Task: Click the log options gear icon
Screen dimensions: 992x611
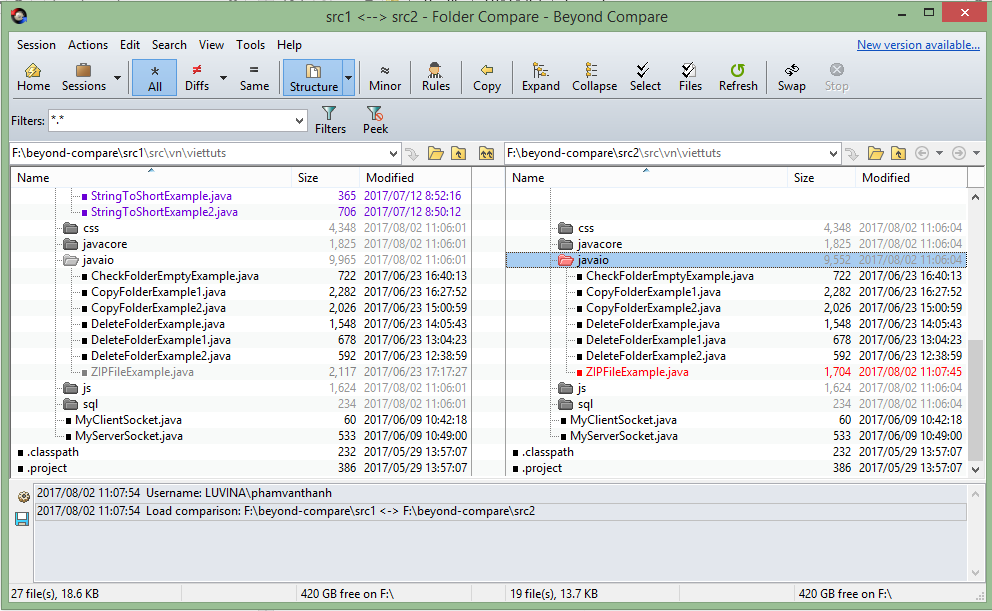Action: (x=23, y=497)
